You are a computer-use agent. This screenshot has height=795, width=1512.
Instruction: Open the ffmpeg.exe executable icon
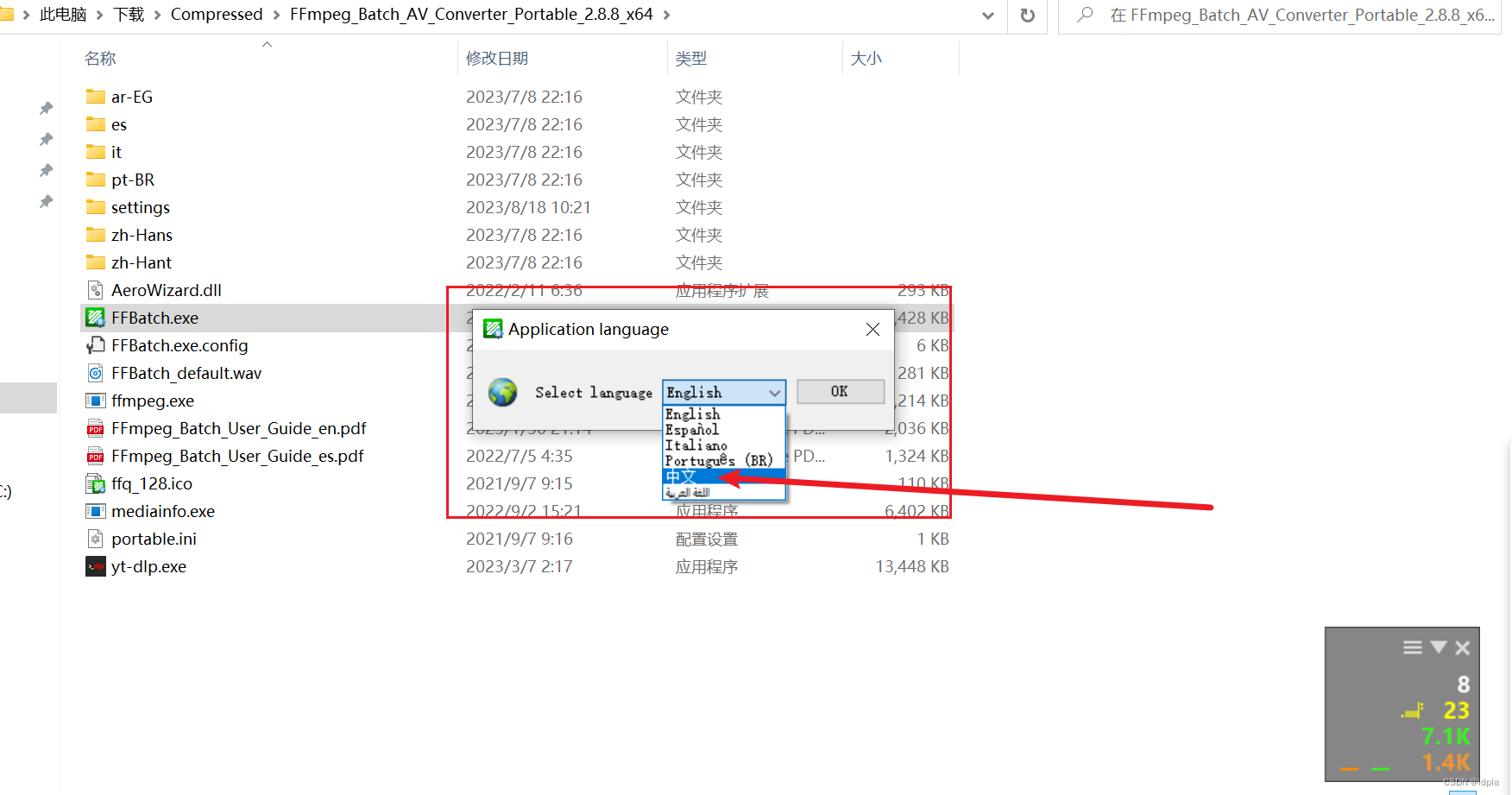pyautogui.click(x=95, y=401)
